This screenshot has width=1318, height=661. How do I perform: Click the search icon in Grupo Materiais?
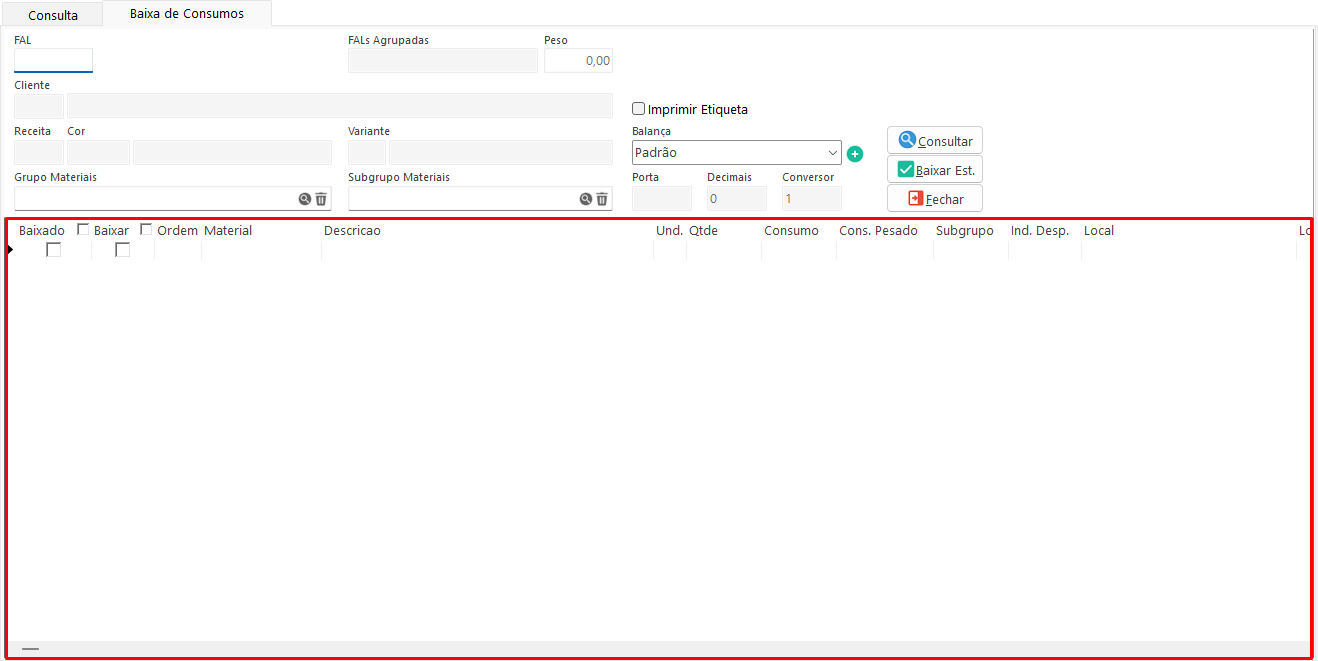point(304,199)
